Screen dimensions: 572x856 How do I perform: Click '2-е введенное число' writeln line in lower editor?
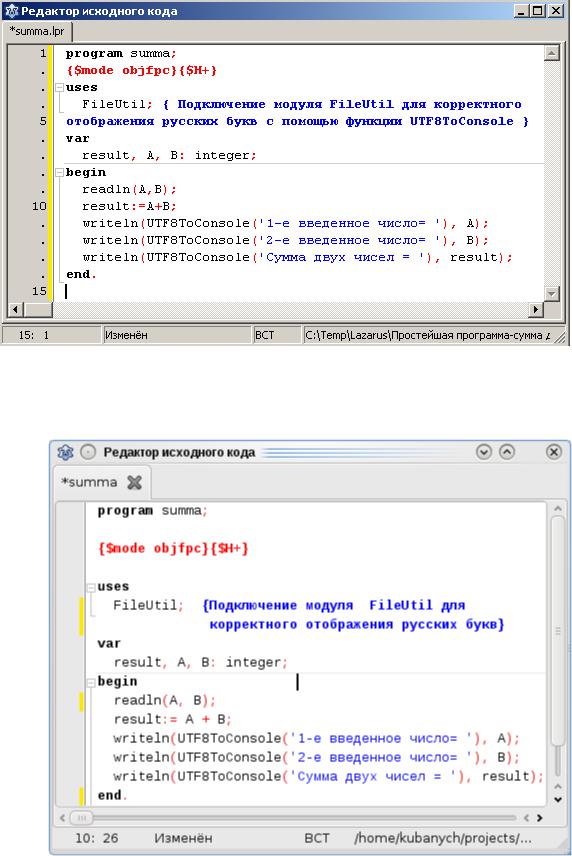click(317, 758)
